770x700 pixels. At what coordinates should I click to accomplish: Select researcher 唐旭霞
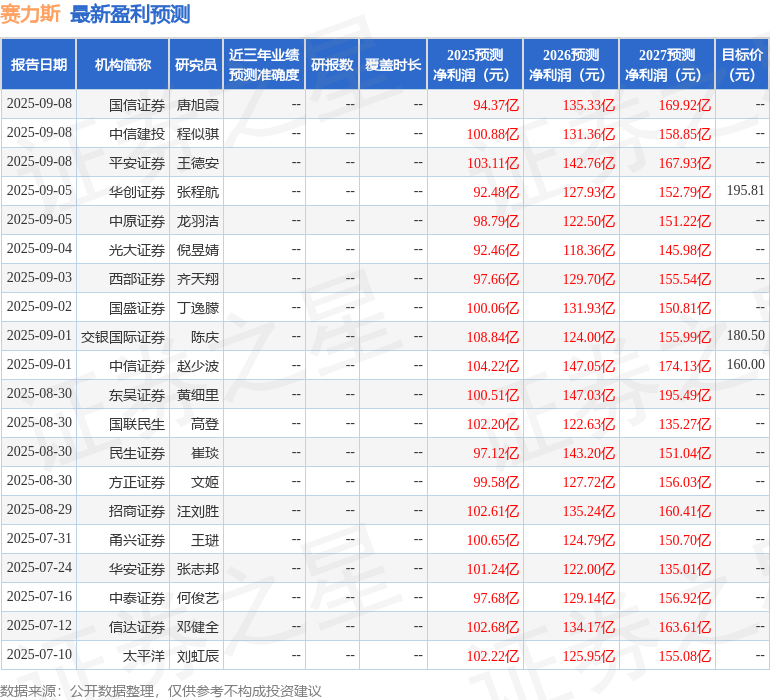(x=198, y=105)
